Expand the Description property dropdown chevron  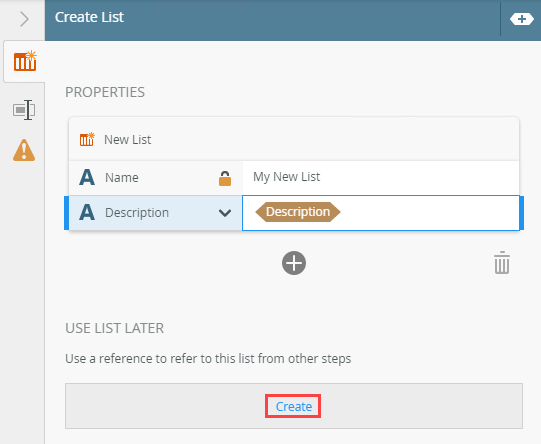click(225, 213)
